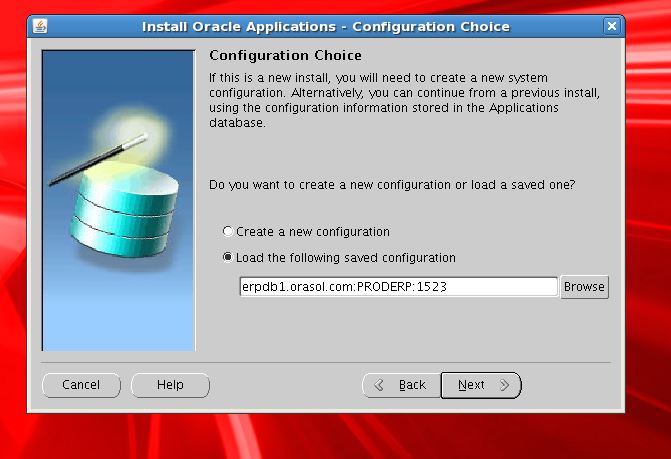Click the Cancel button
The height and width of the screenshot is (459, 671).
tap(81, 385)
